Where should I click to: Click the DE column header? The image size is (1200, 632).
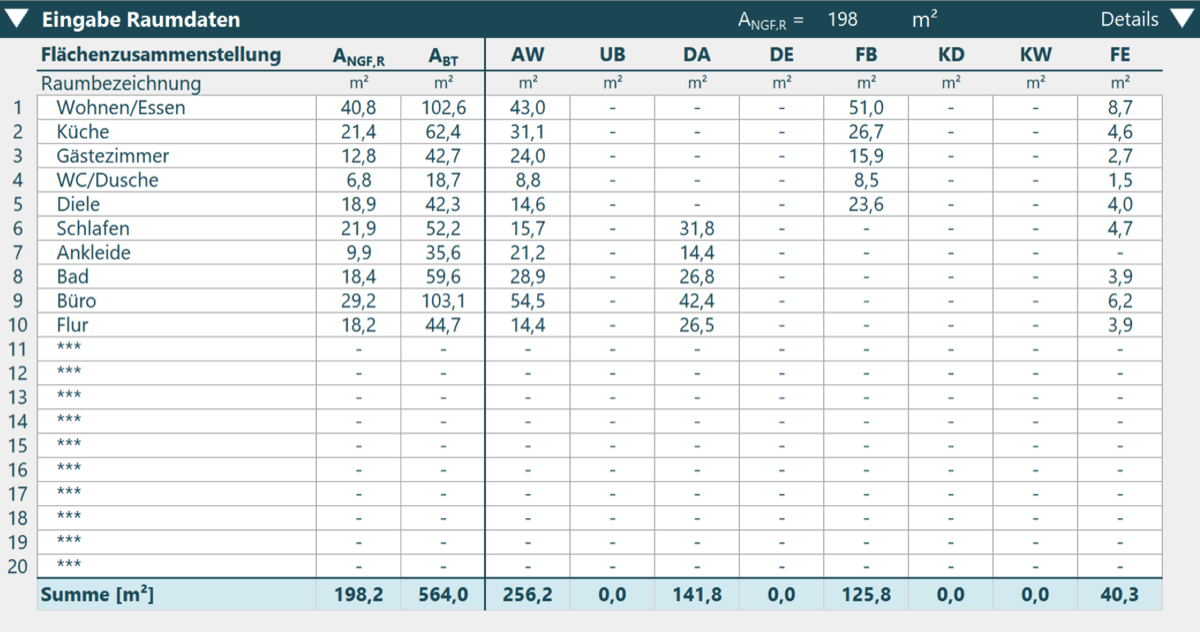782,55
